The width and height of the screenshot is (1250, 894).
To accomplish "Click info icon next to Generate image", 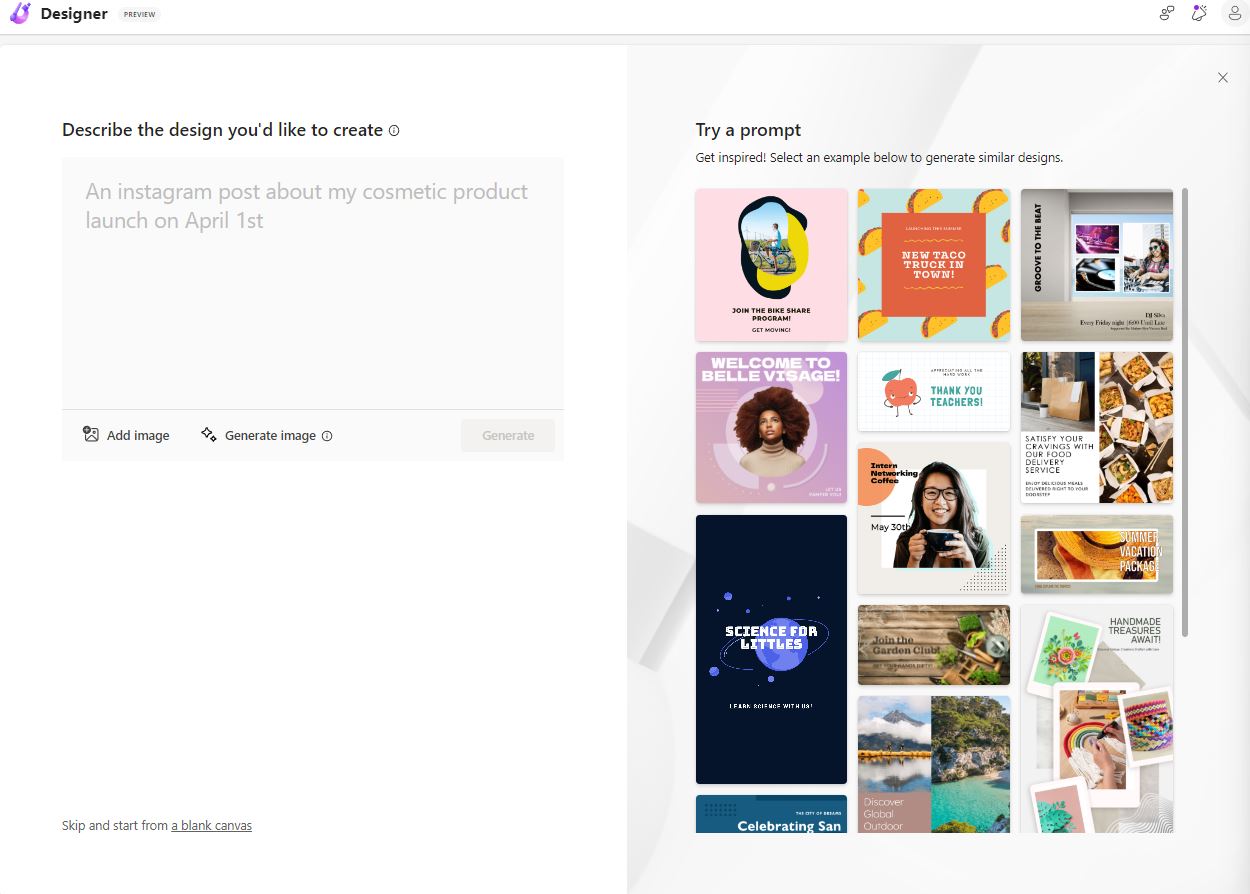I will click(327, 436).
